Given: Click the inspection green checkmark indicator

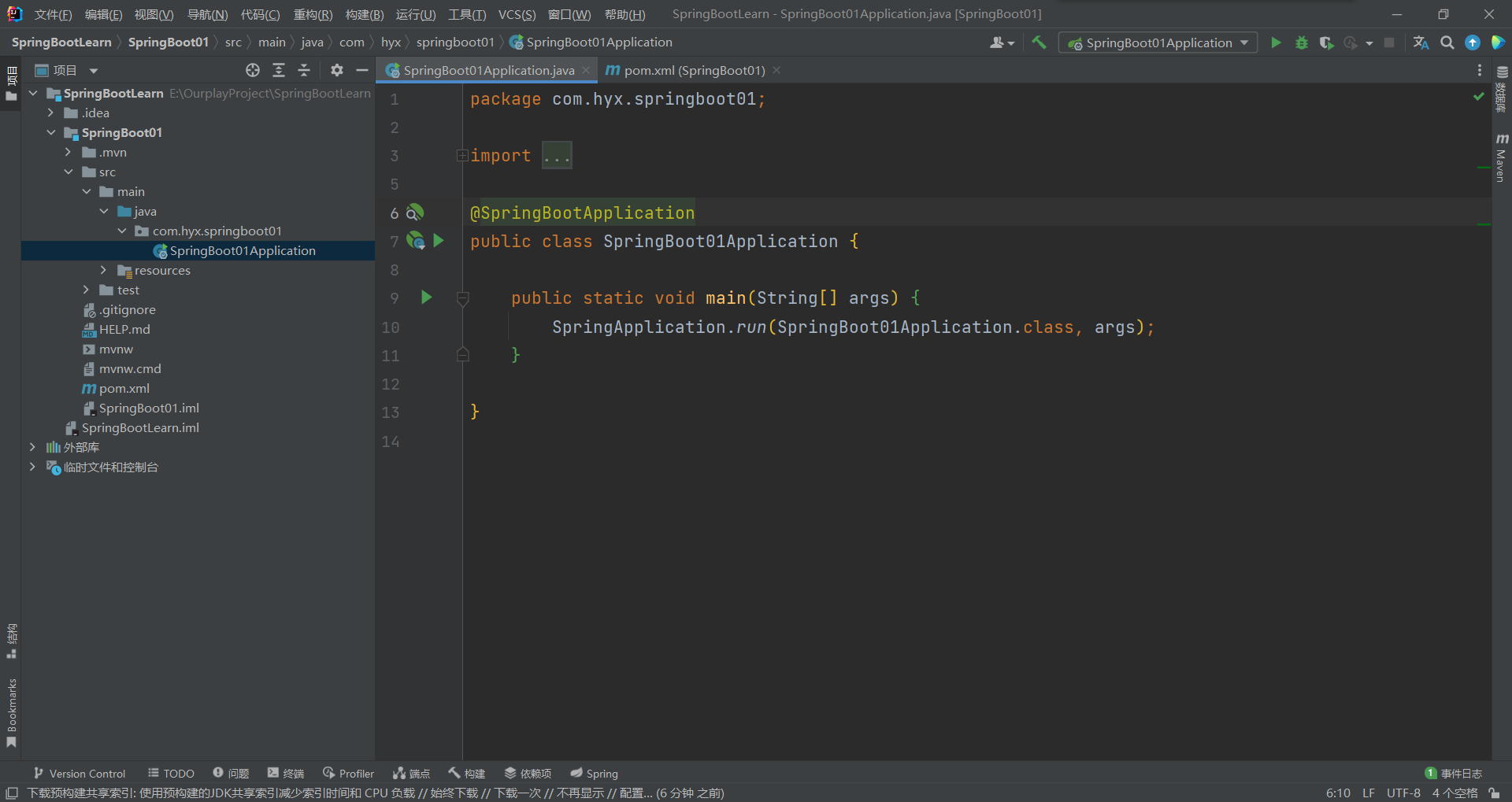Looking at the screenshot, I should pos(1478,96).
